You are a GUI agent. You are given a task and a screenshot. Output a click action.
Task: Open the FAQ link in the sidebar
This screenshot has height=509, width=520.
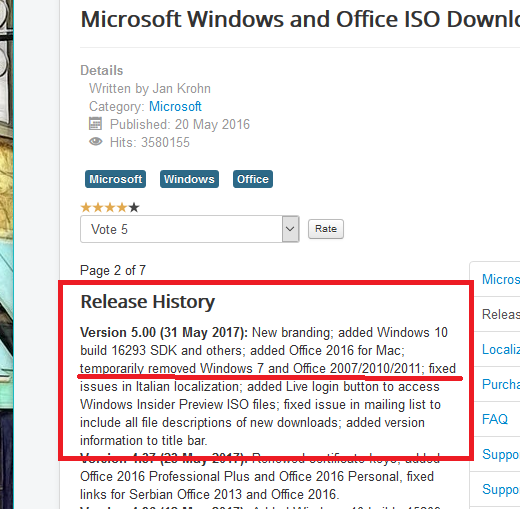coord(495,419)
